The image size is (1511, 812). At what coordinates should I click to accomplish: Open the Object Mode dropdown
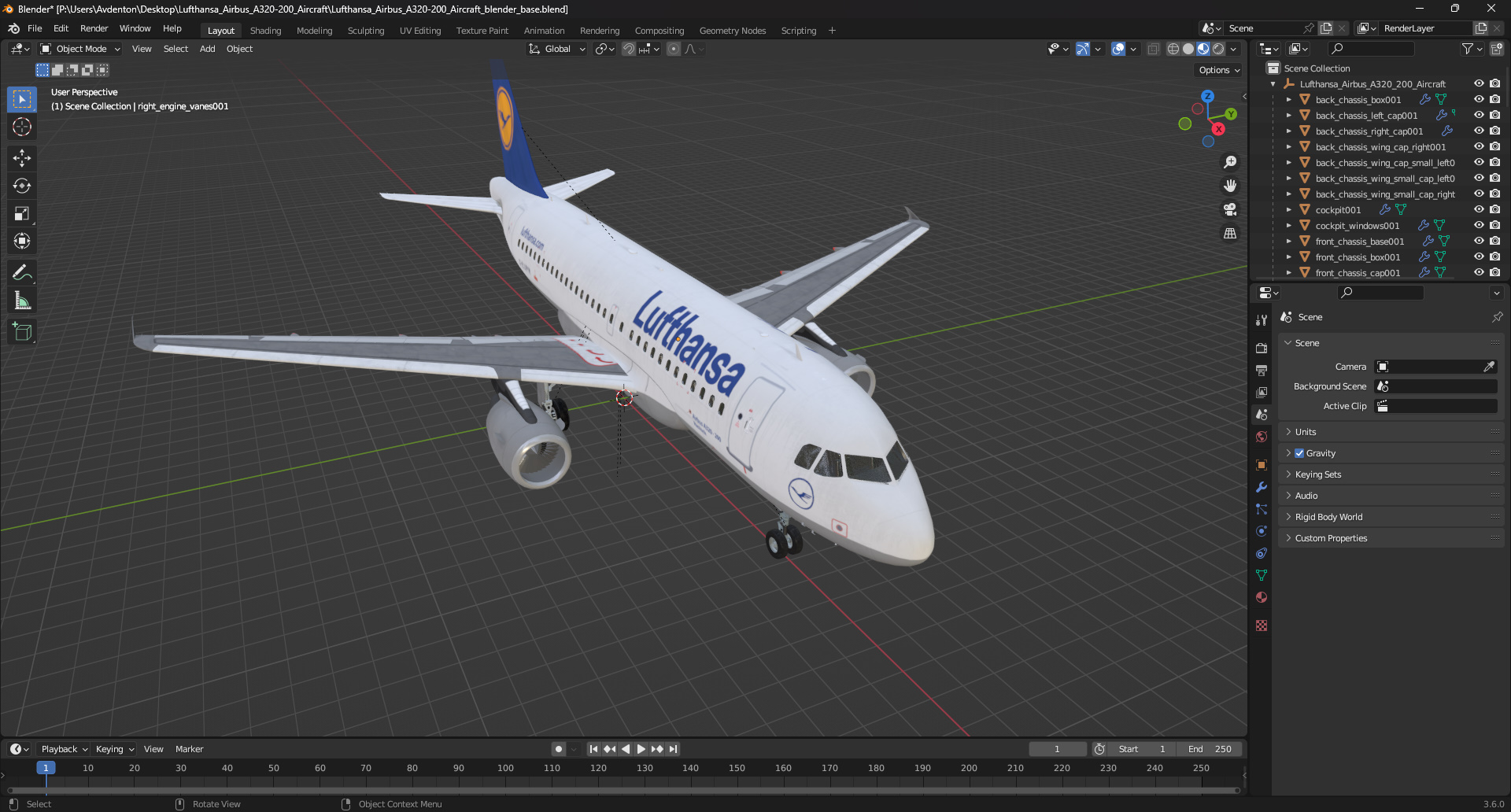pyautogui.click(x=80, y=49)
